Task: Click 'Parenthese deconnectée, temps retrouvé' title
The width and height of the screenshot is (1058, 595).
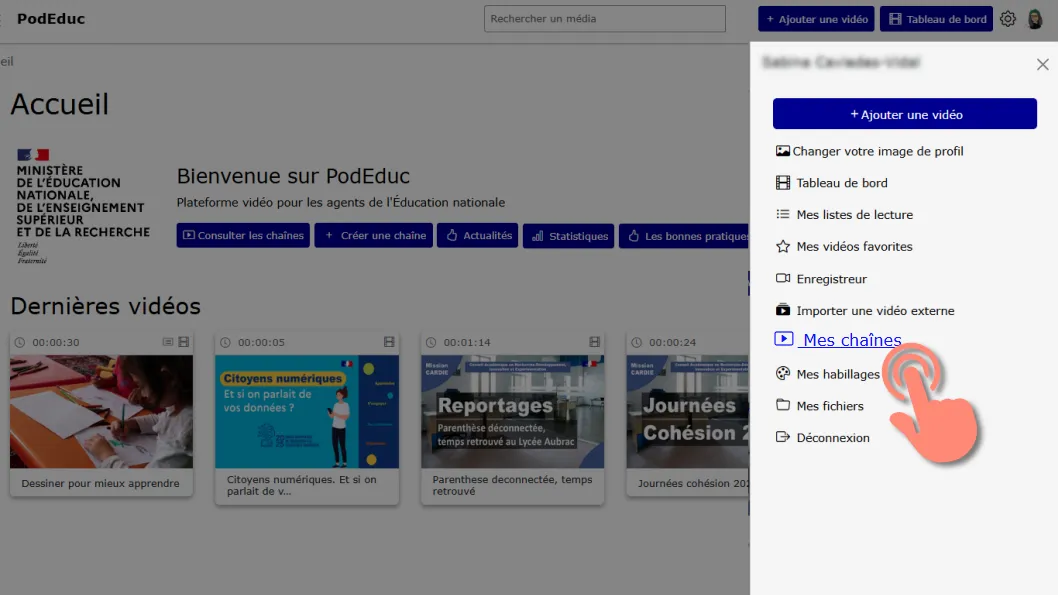Action: (x=512, y=485)
